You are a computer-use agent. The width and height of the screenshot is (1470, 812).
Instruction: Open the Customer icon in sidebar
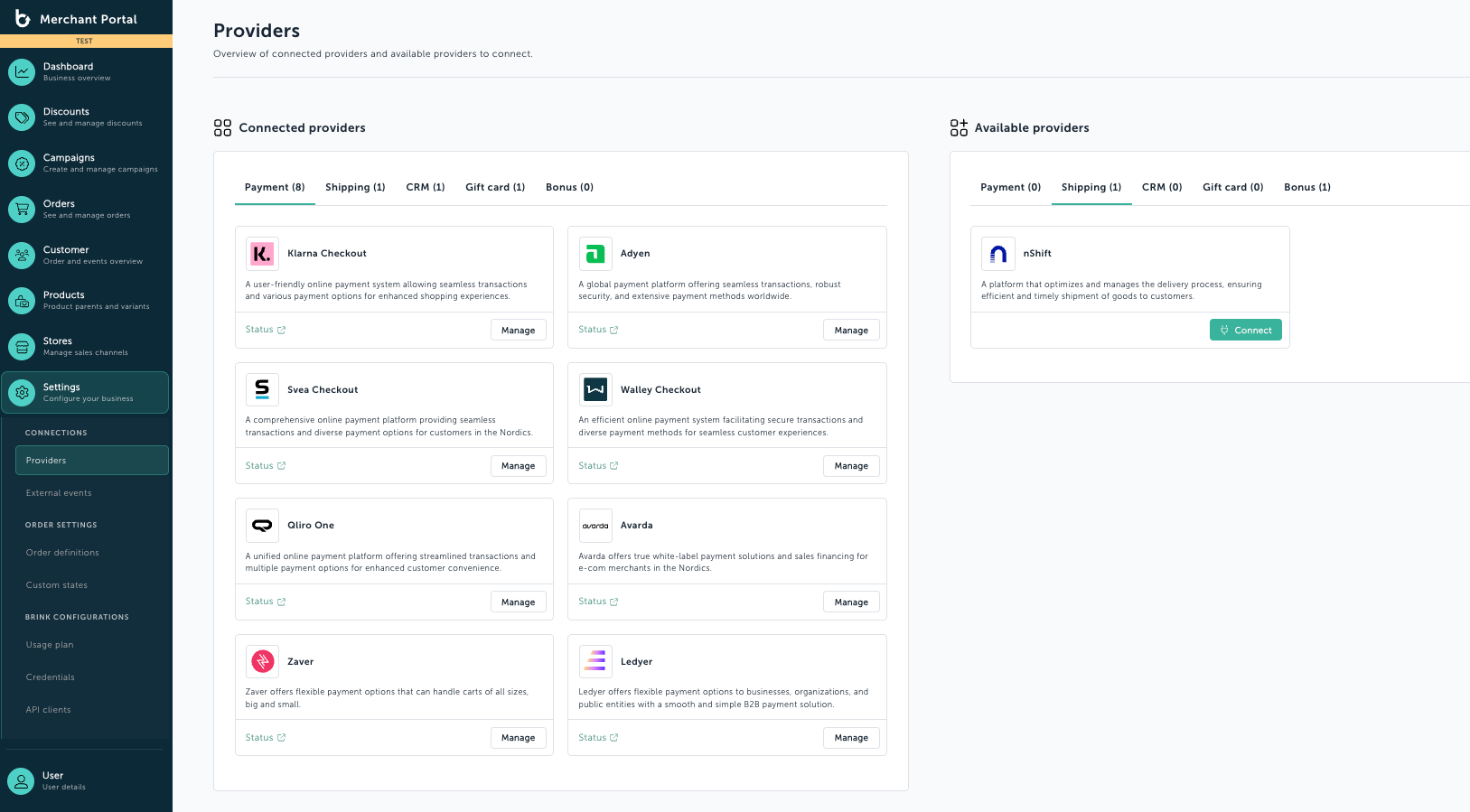coord(22,256)
